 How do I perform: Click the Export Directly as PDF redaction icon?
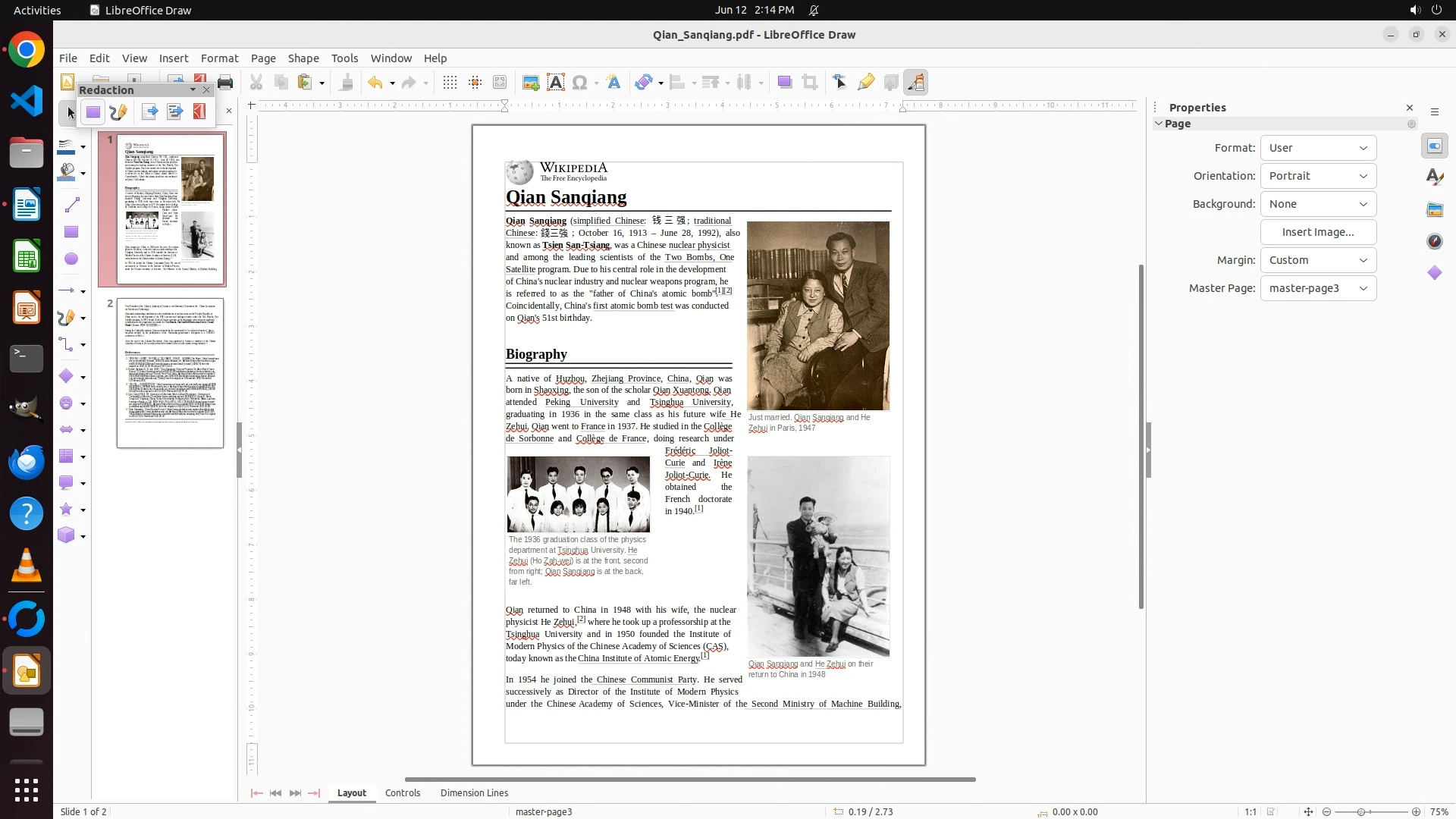pyautogui.click(x=199, y=112)
